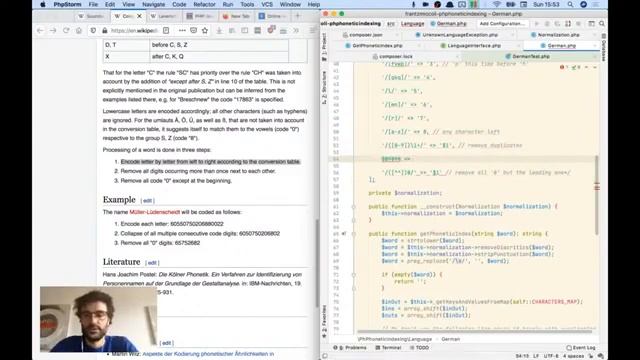The height and width of the screenshot is (360, 640).
Task: Open the Refactor menu
Action: pyautogui.click(x=204, y=4)
